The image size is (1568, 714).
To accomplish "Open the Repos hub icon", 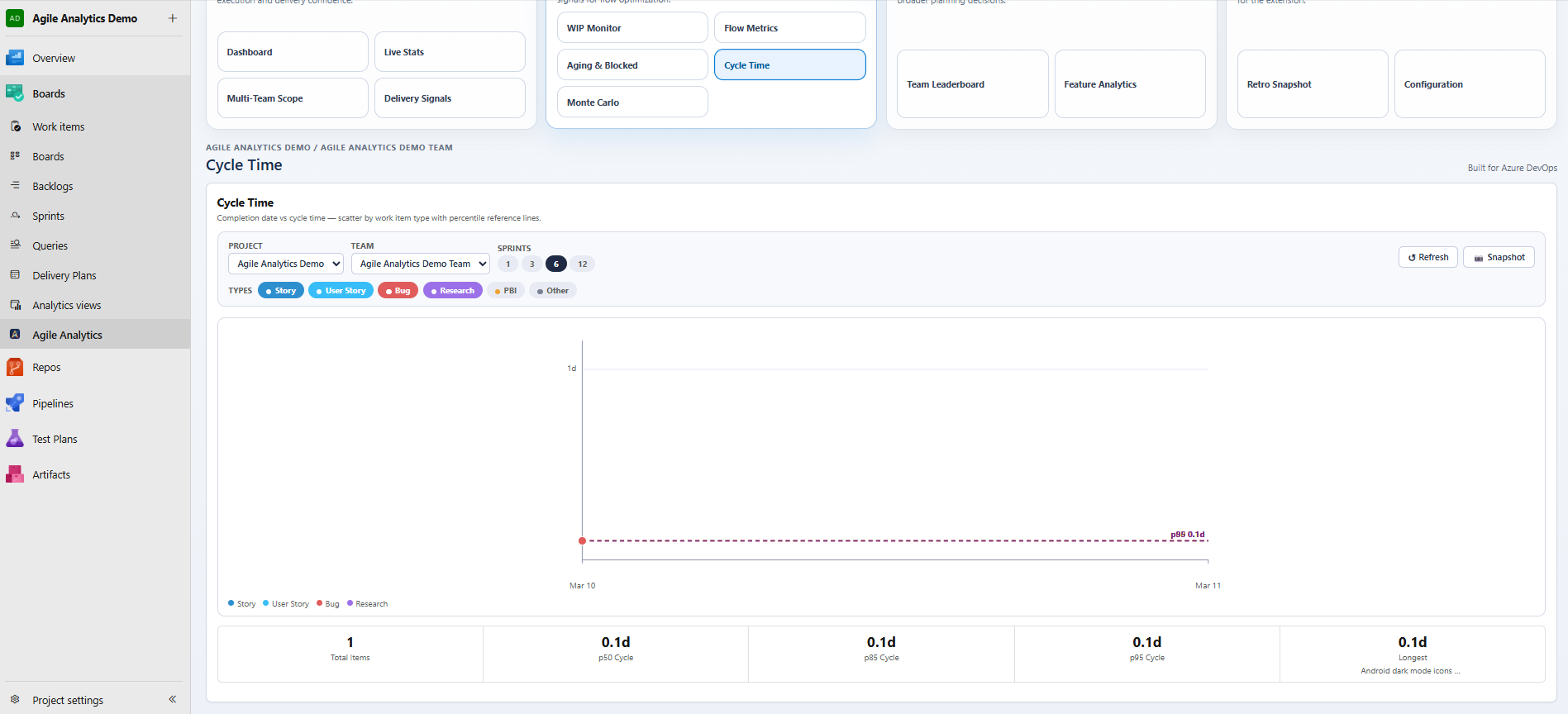I will point(15,367).
